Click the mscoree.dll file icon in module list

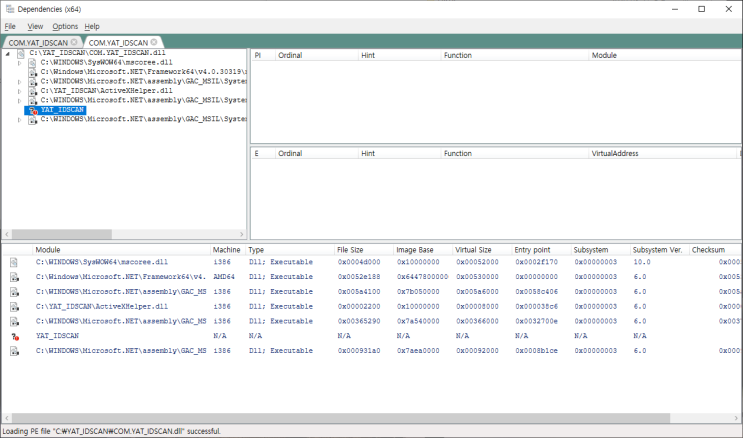pos(14,262)
